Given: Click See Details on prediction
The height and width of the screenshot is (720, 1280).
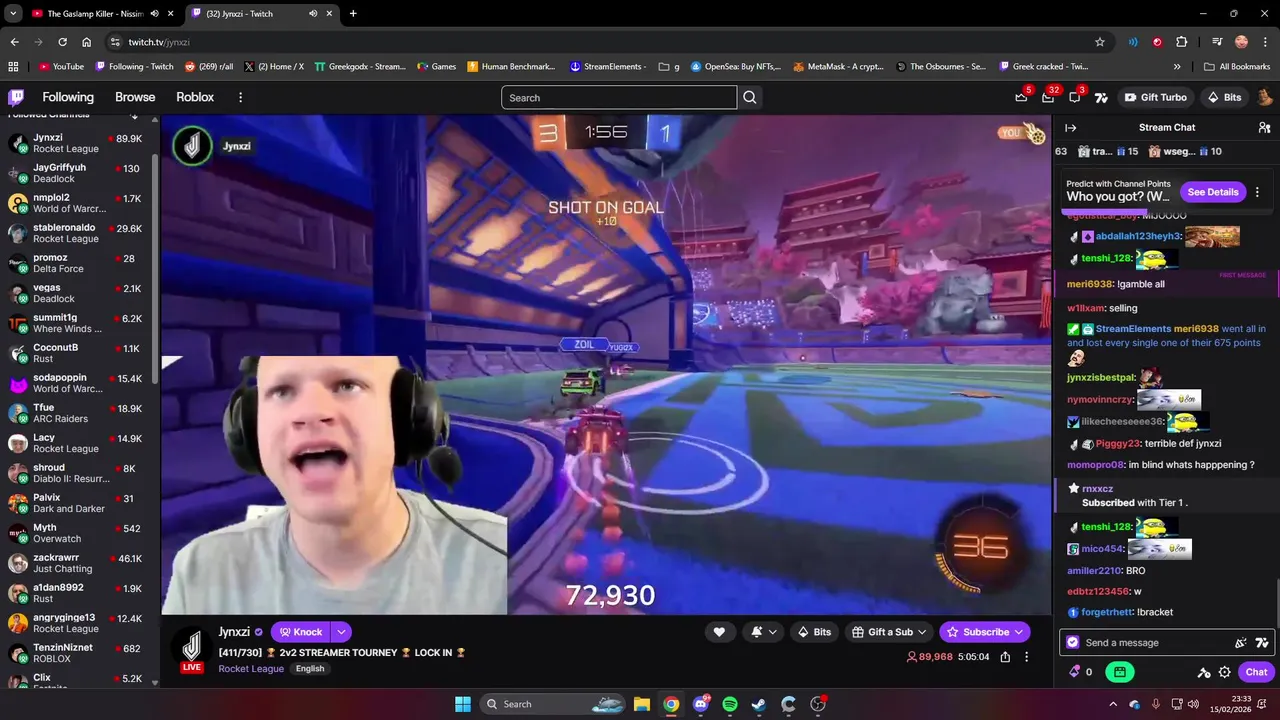Looking at the screenshot, I should click(1213, 192).
